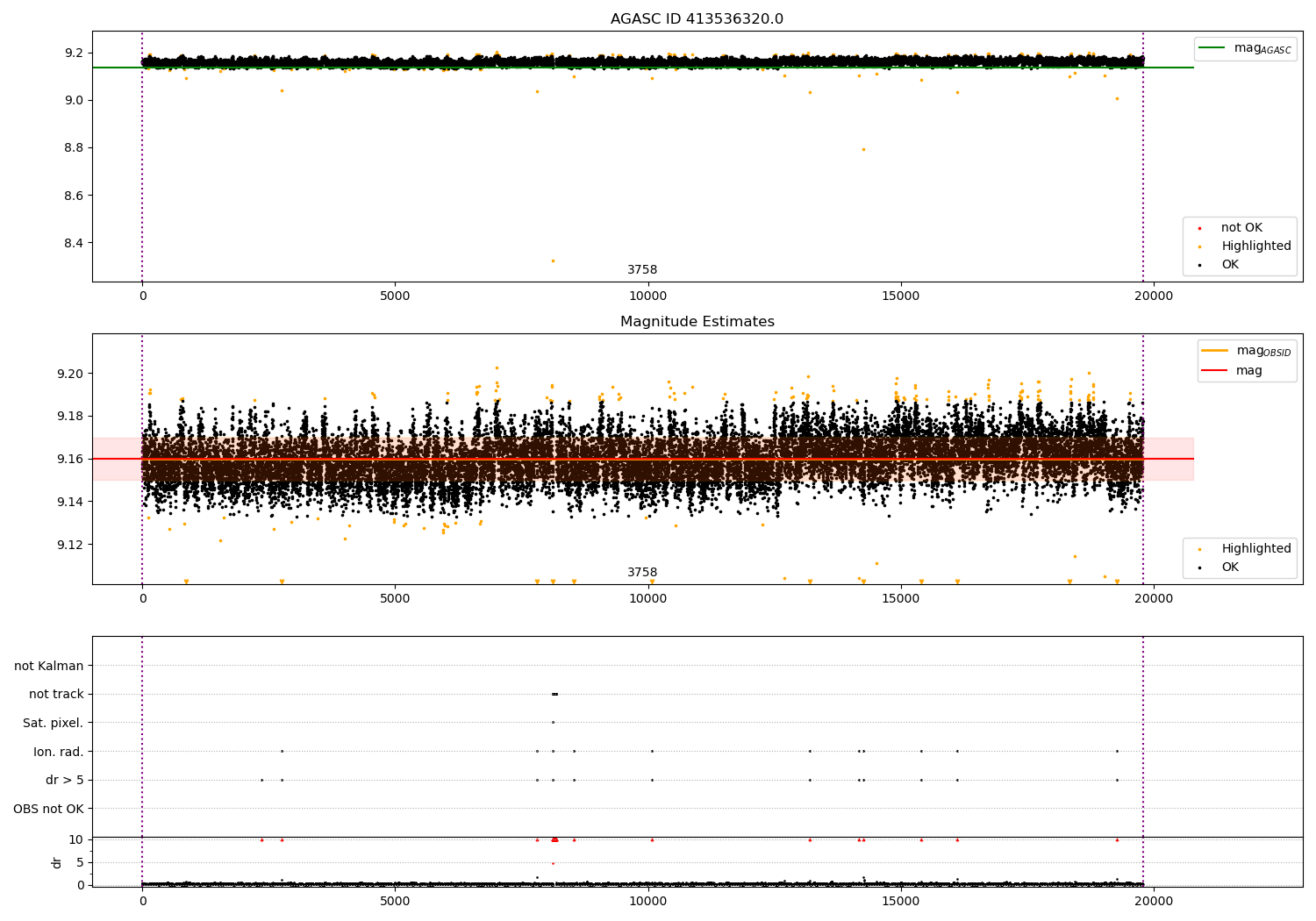This screenshot has height=921, width=1316.
Task: Click the 9.14 y-tick in the middle plot
Action: point(70,502)
